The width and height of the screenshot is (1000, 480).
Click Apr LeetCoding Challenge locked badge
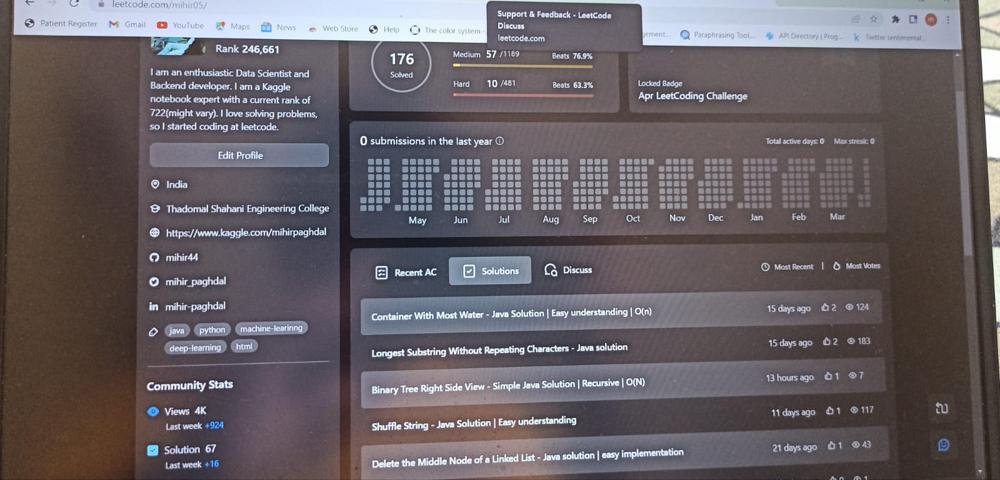(x=693, y=96)
